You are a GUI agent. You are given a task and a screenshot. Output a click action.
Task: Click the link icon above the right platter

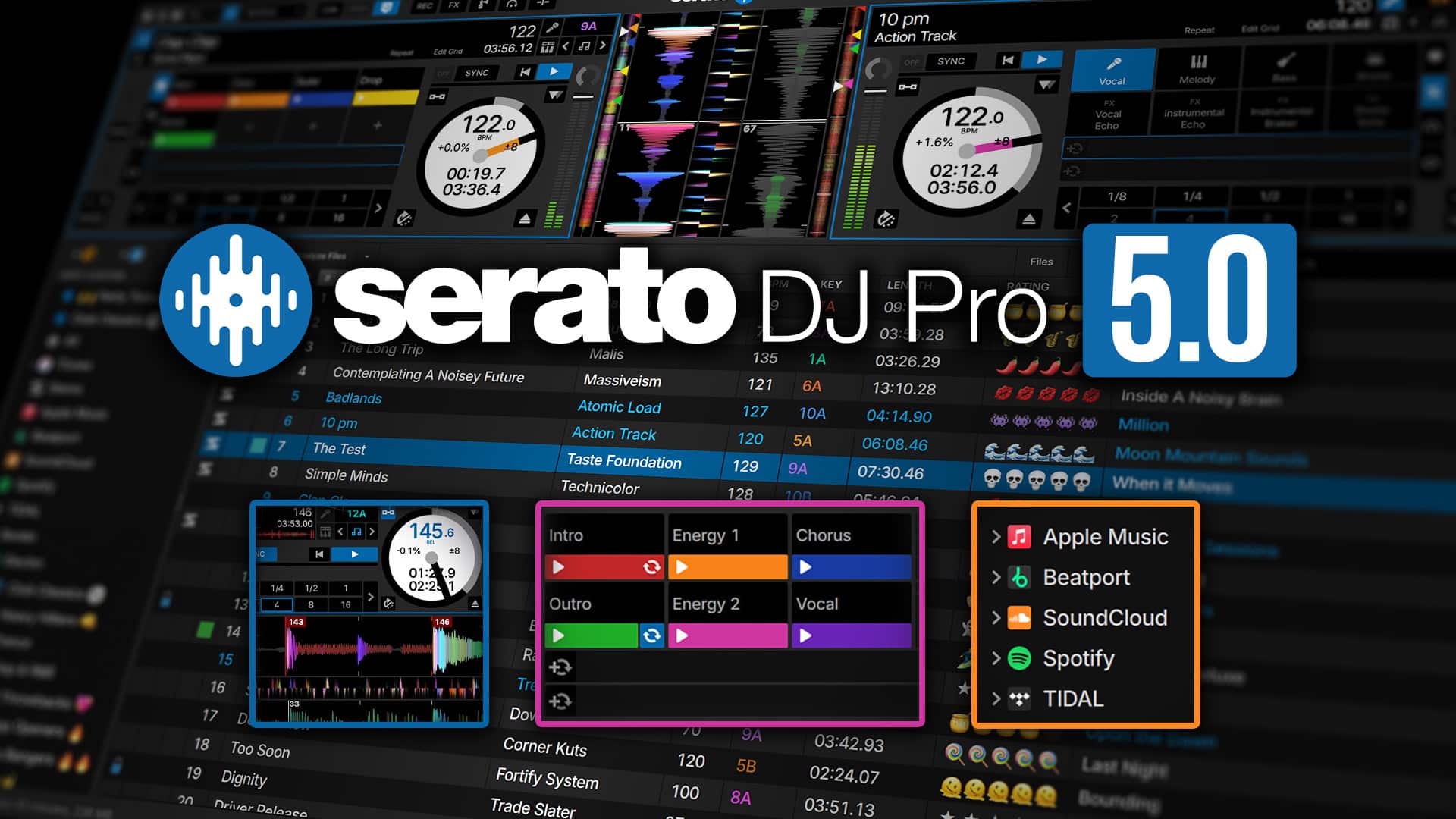908,87
